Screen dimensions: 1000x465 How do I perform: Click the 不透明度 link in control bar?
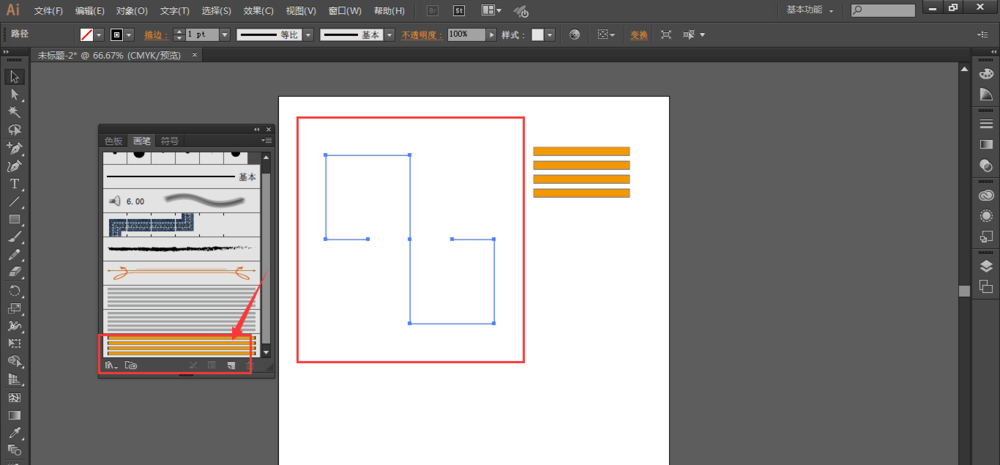coord(422,34)
